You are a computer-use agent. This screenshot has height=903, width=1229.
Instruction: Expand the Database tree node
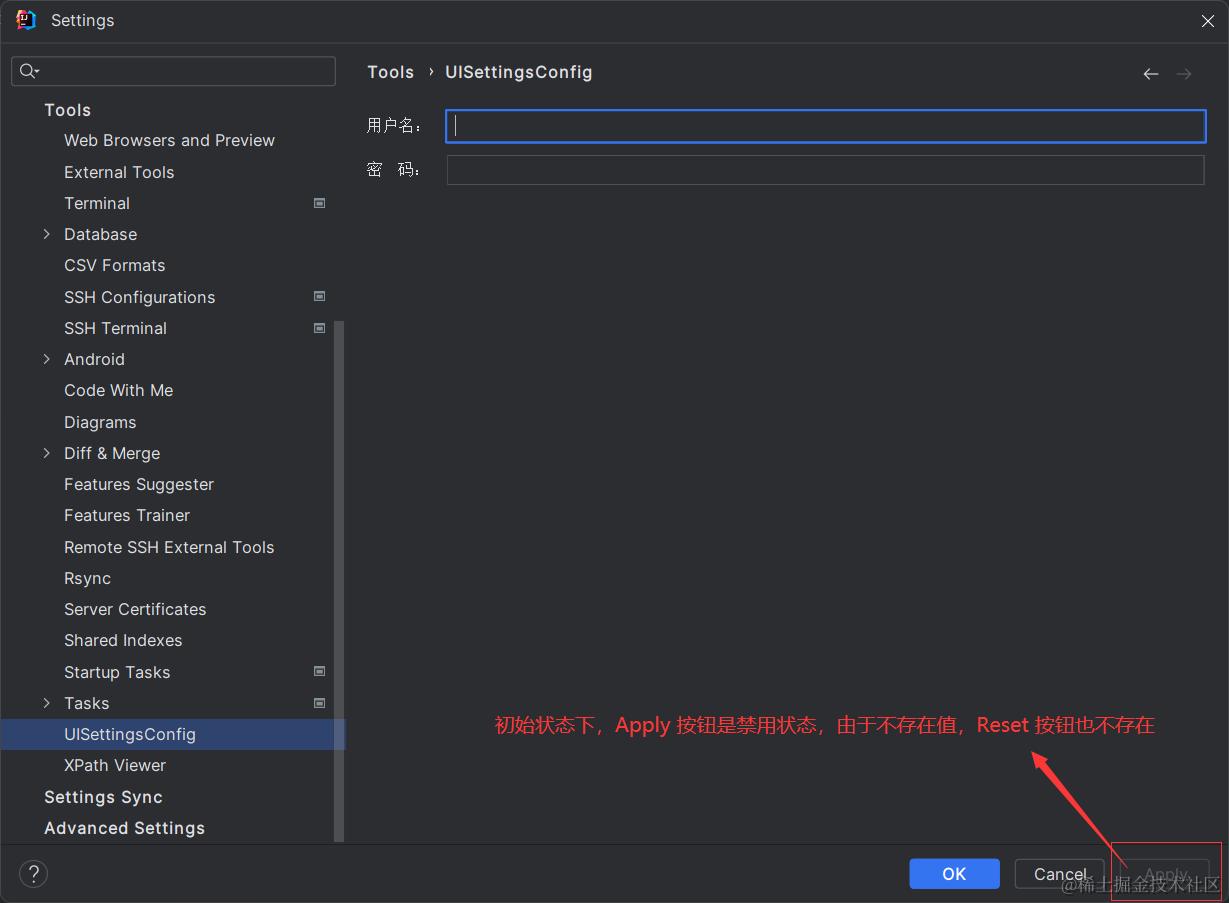click(x=47, y=234)
